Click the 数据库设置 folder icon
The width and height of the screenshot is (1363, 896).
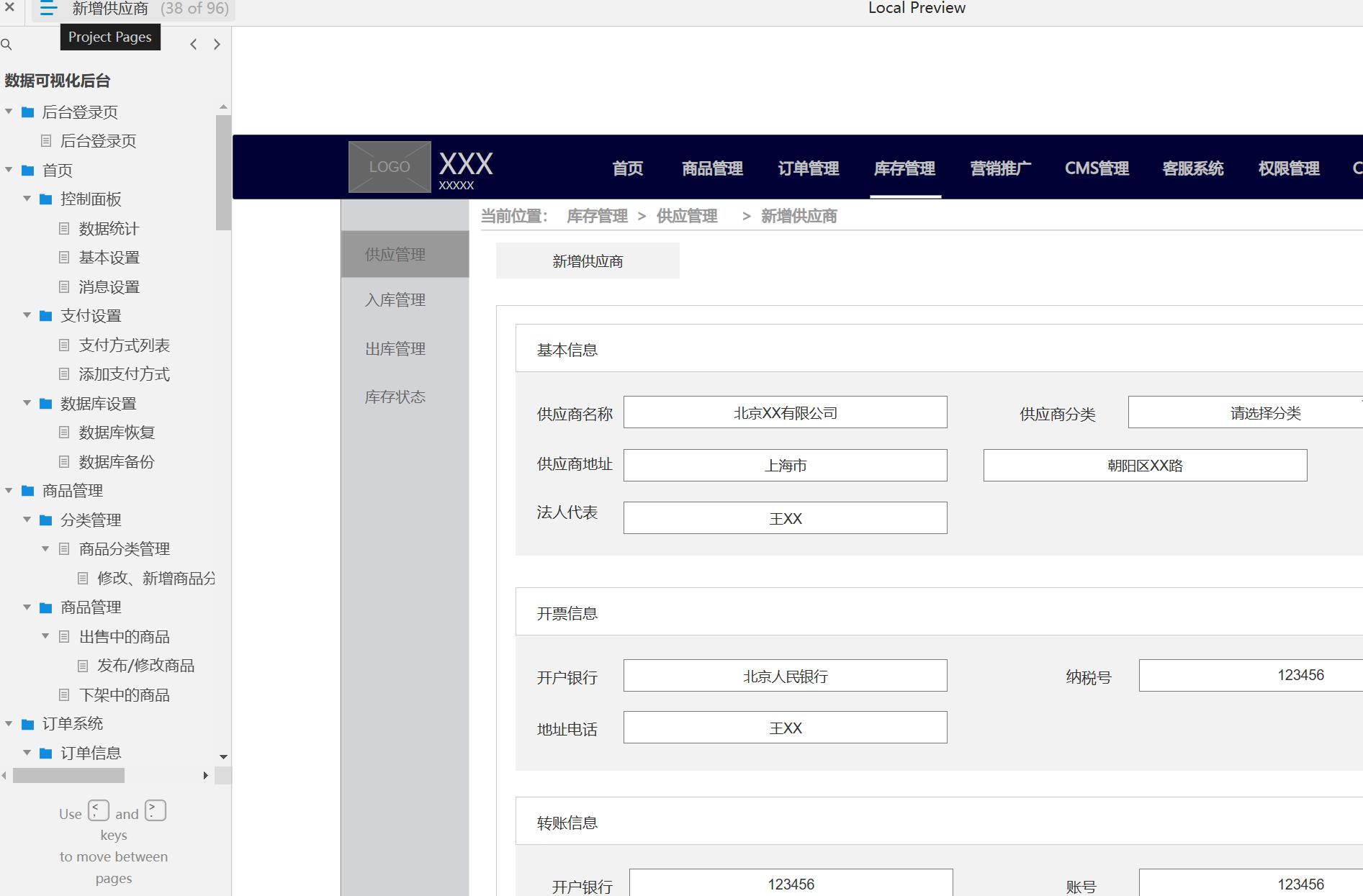(x=46, y=404)
